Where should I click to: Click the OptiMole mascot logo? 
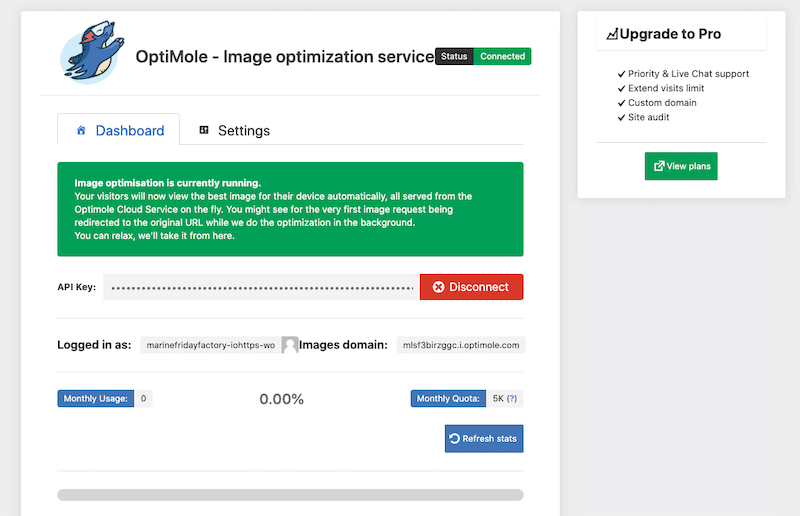[x=92, y=52]
